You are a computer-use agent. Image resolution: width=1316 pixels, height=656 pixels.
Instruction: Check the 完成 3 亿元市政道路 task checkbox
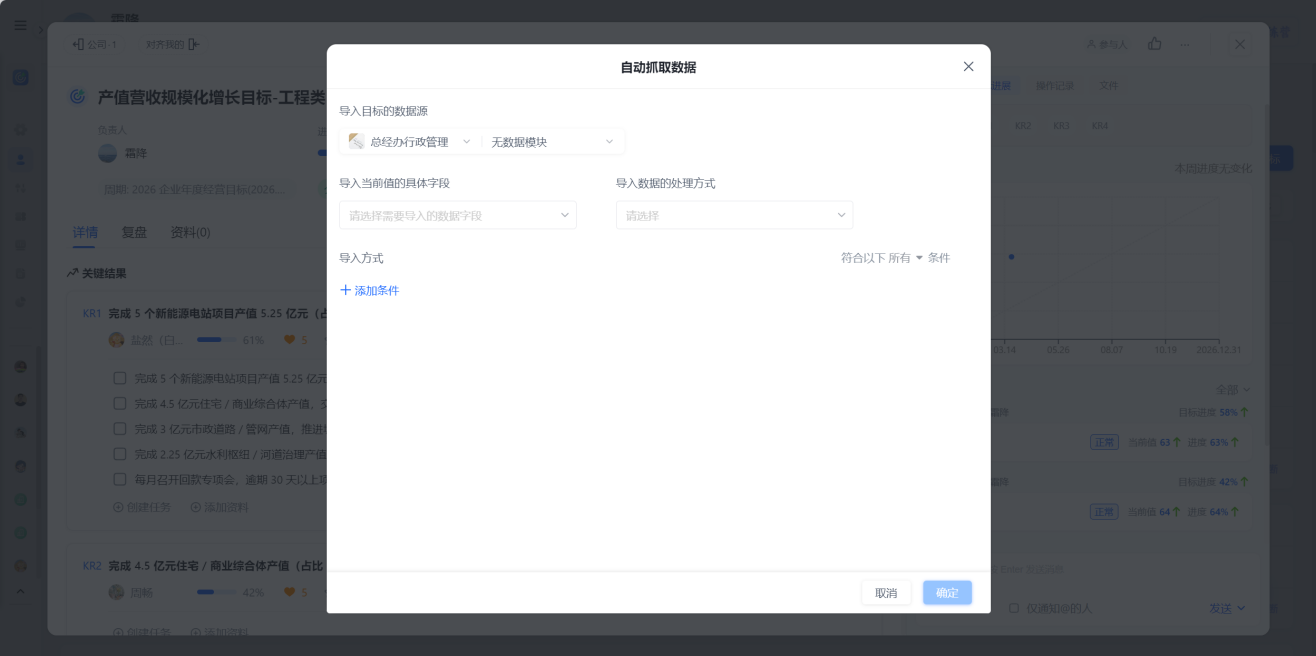120,429
